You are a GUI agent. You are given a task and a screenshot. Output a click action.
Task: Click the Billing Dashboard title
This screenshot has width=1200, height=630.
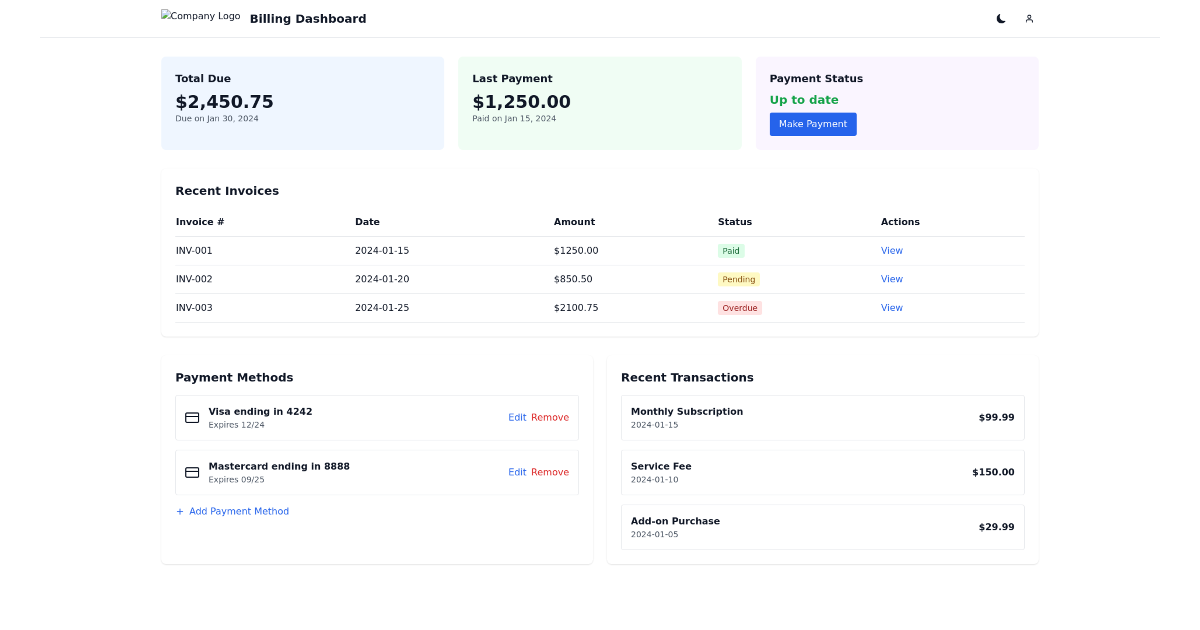308,18
